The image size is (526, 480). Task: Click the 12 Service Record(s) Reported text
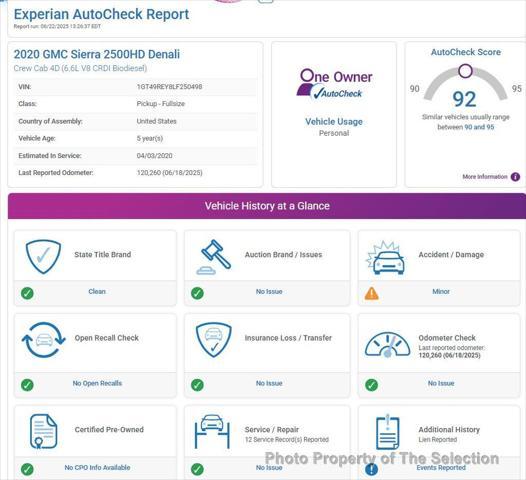click(x=287, y=439)
